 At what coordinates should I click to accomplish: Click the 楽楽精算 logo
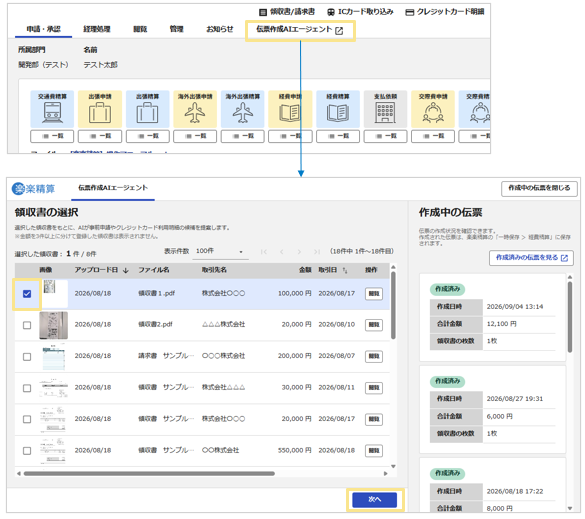tap(34, 189)
